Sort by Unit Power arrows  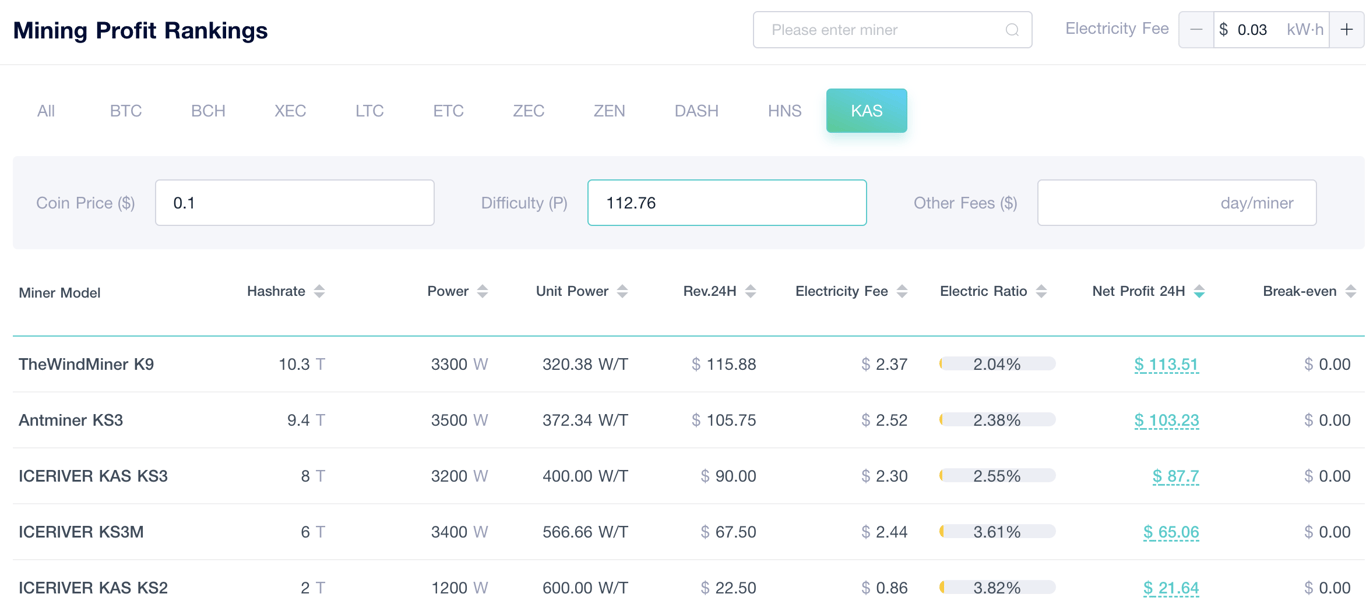pos(622,291)
